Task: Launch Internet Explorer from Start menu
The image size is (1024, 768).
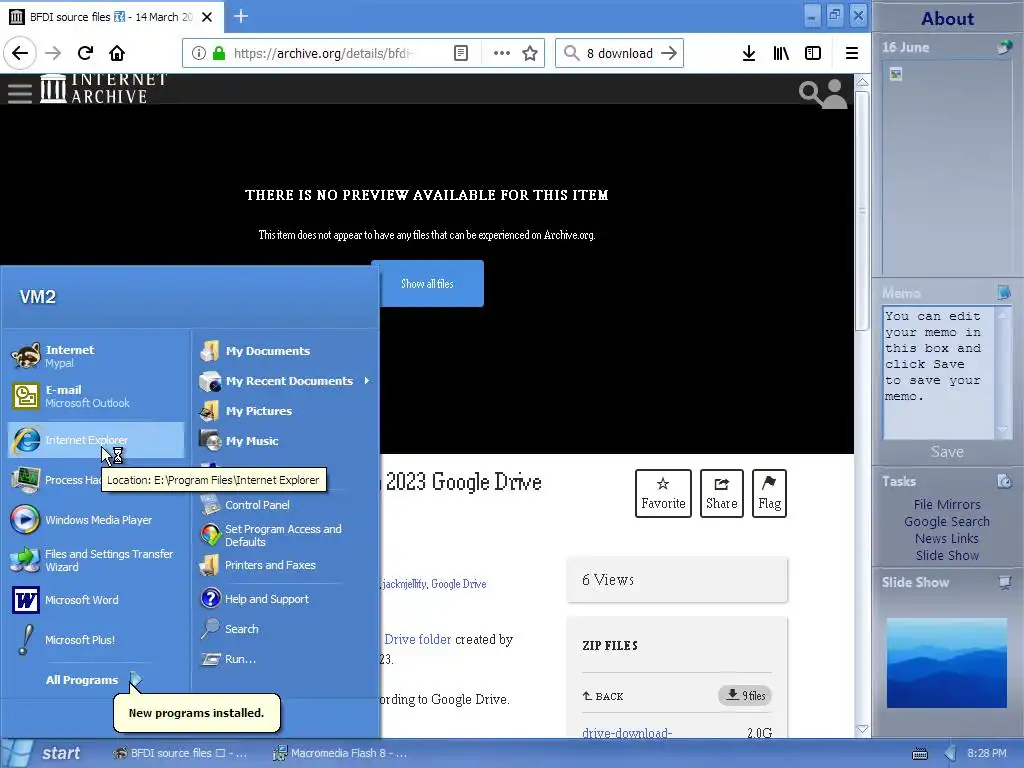Action: point(97,440)
